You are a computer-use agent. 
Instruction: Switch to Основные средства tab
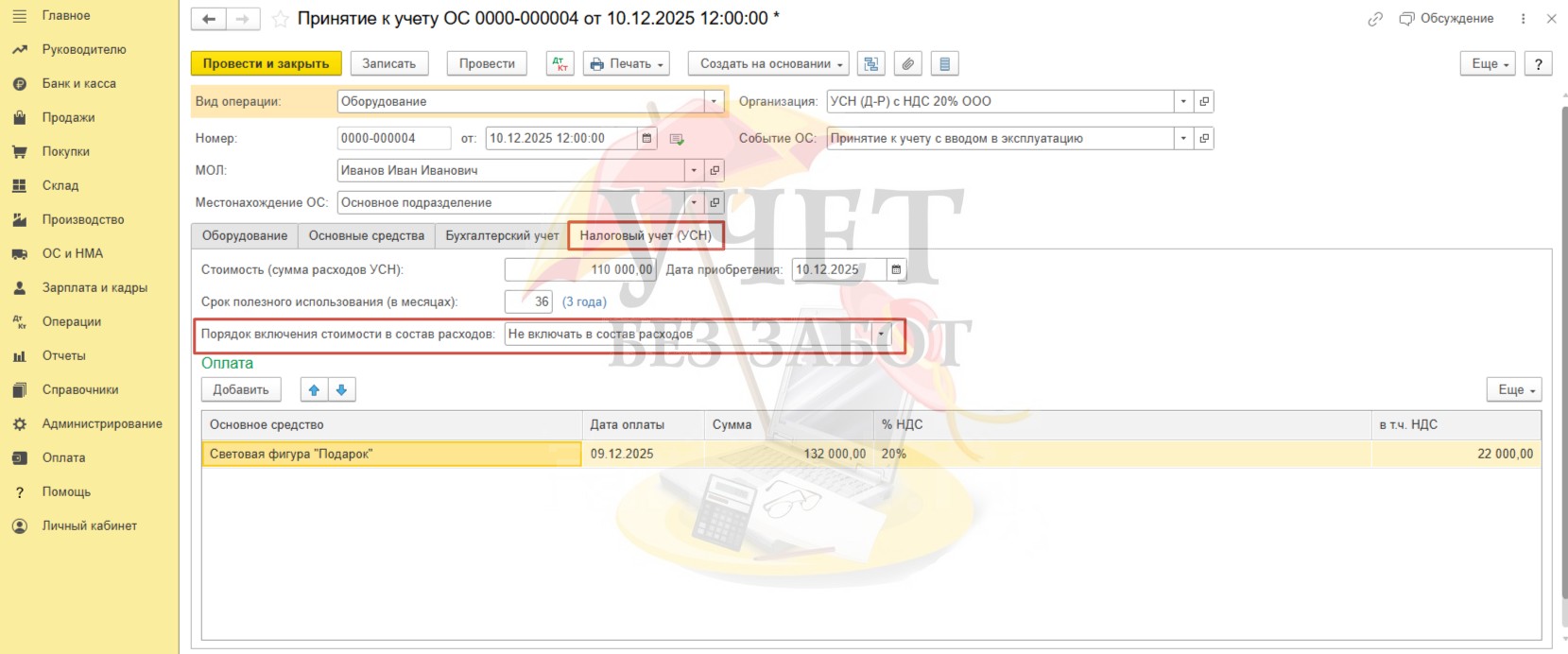(x=367, y=235)
